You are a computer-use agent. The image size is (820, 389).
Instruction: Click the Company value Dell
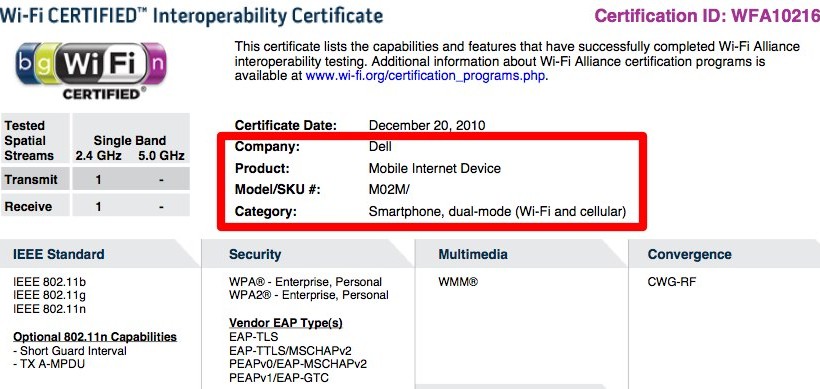click(380, 147)
